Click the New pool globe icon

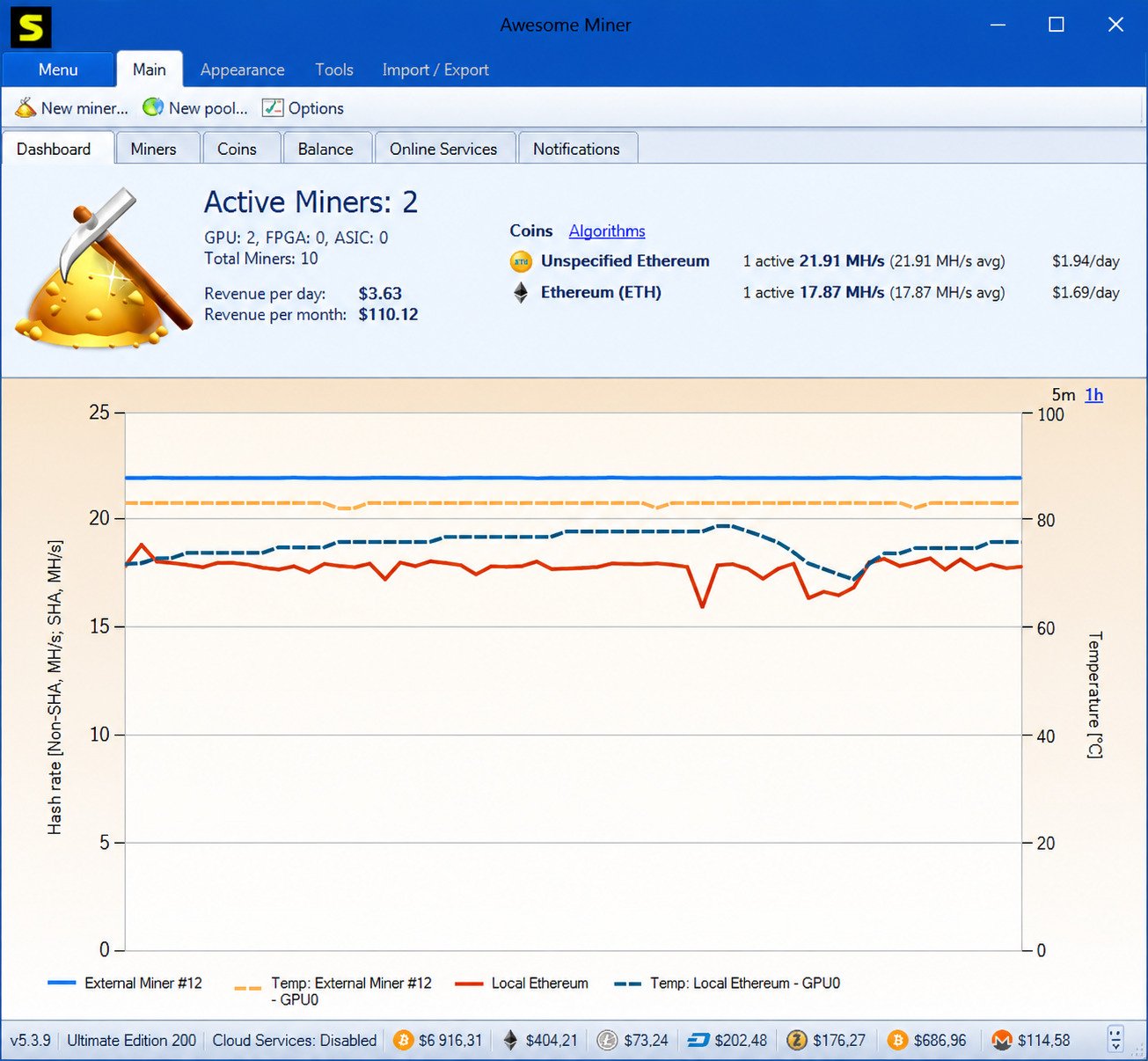[153, 107]
